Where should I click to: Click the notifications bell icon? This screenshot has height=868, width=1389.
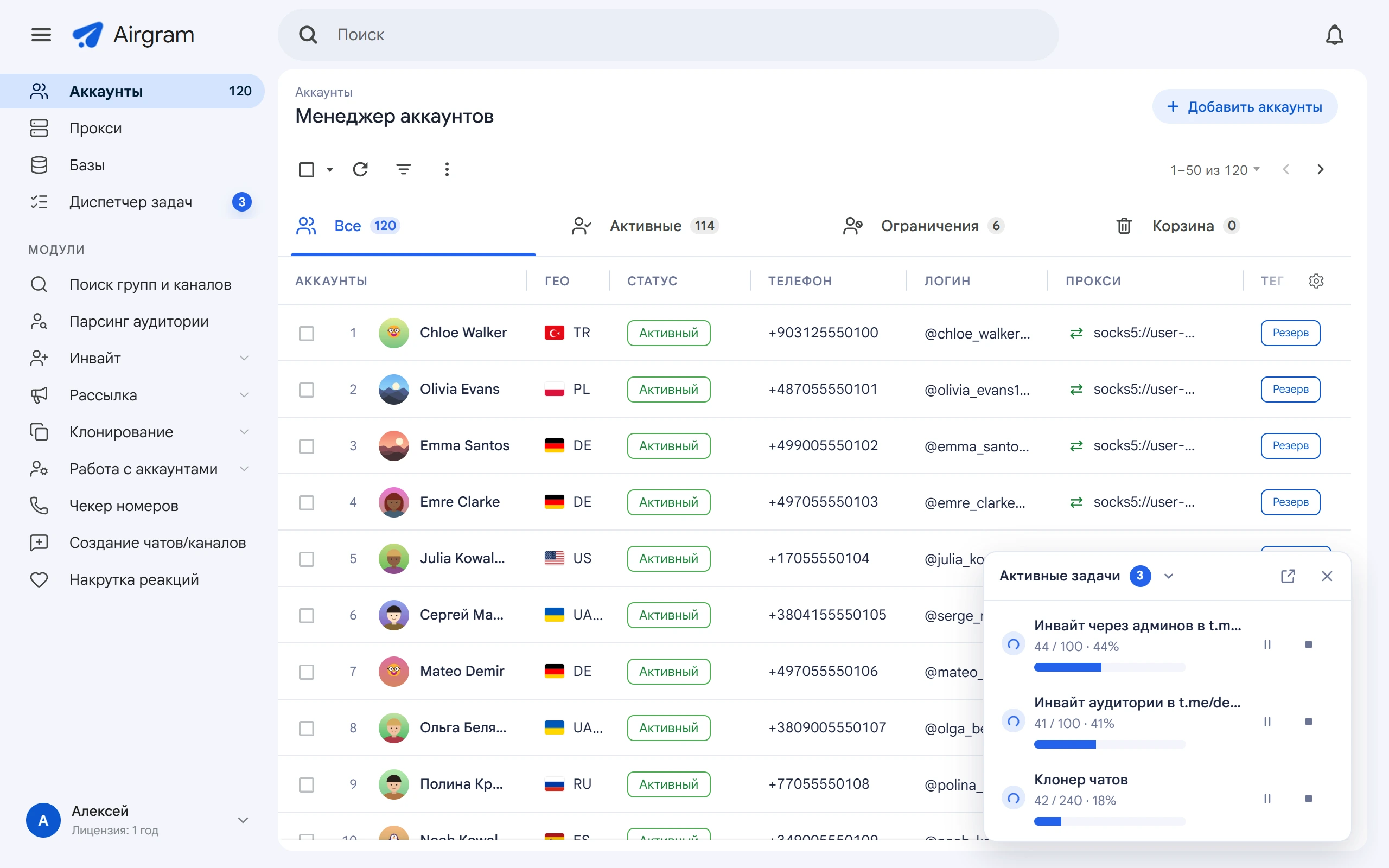(x=1335, y=35)
